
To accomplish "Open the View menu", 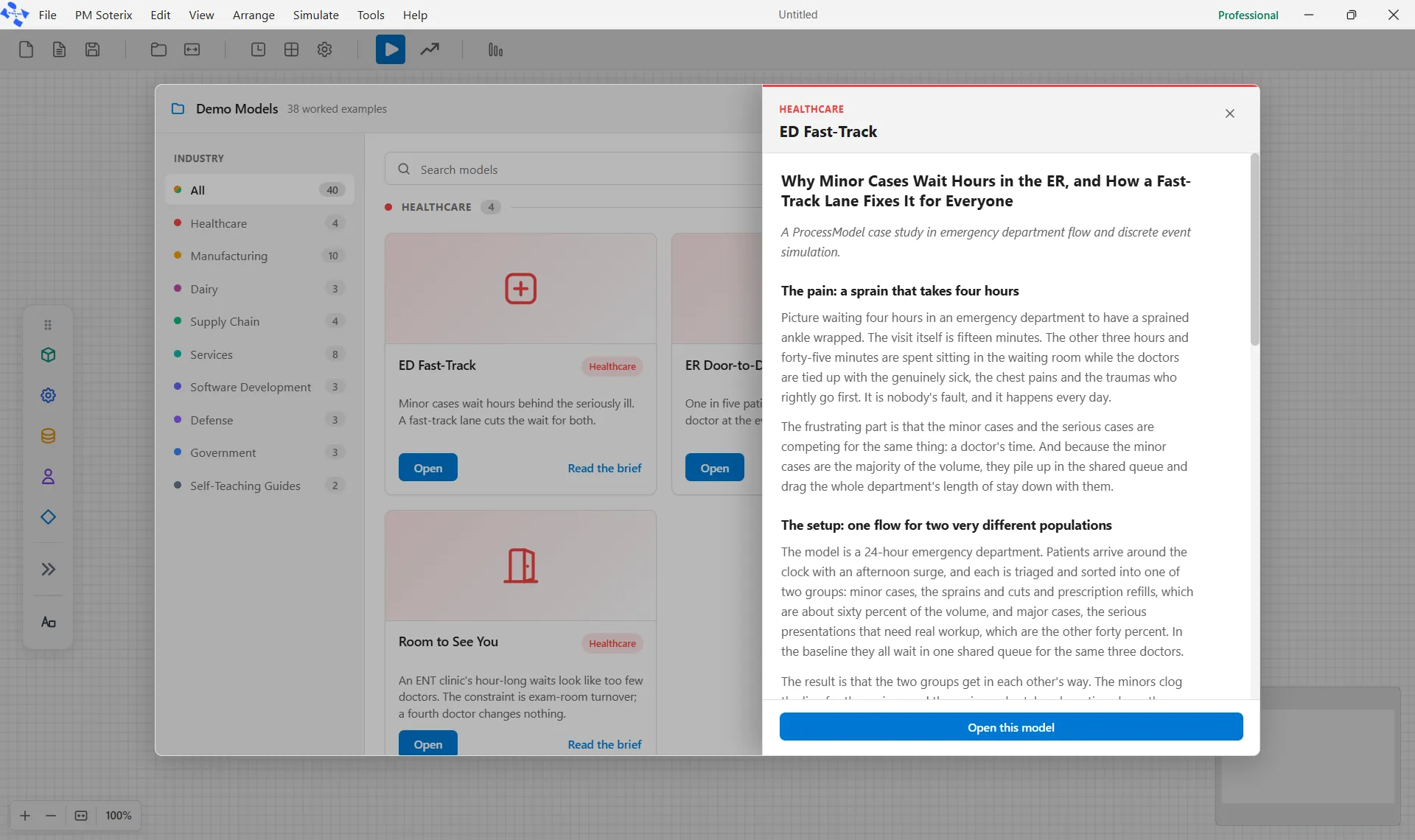I will point(201,15).
